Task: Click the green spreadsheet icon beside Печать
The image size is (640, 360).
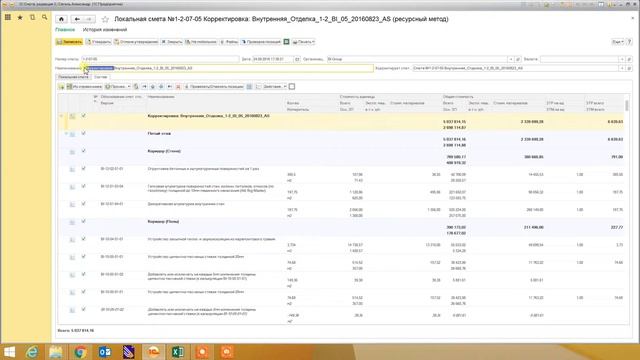Action: click(287, 42)
